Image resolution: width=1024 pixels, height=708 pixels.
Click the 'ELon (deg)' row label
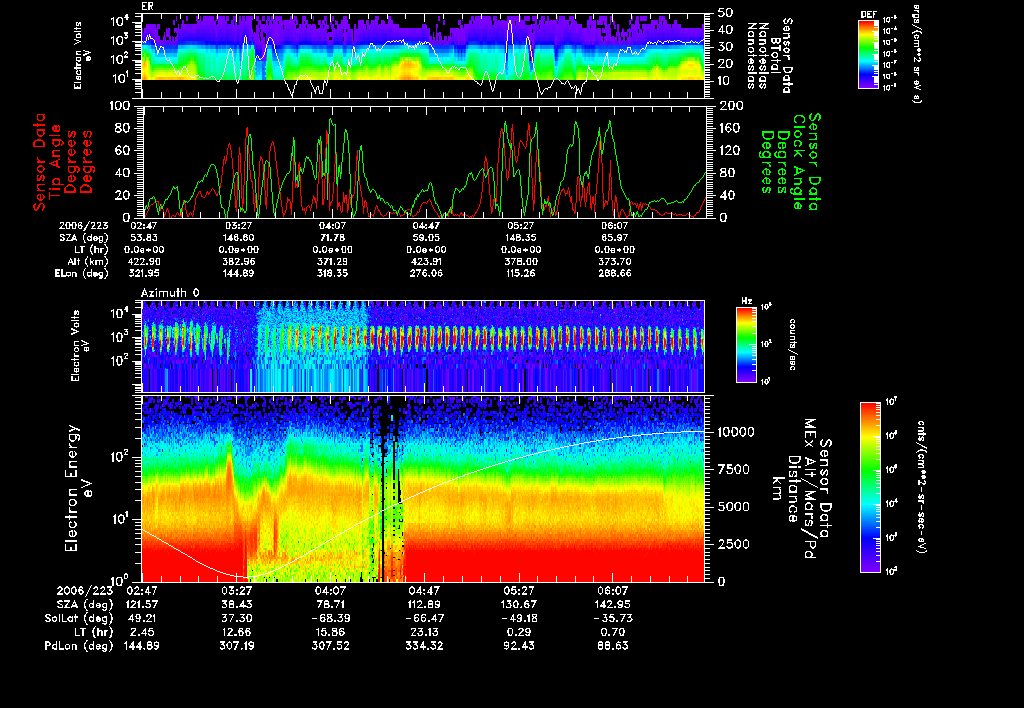coord(82,274)
